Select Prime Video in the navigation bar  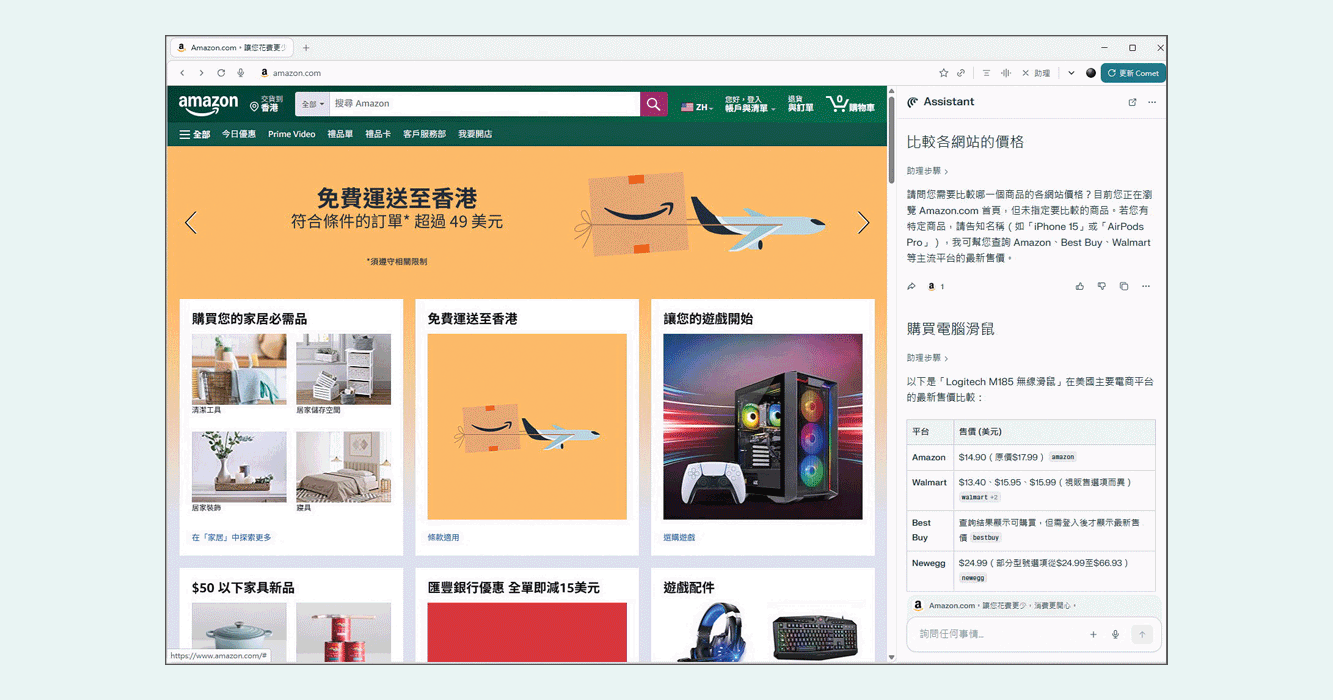click(x=291, y=134)
